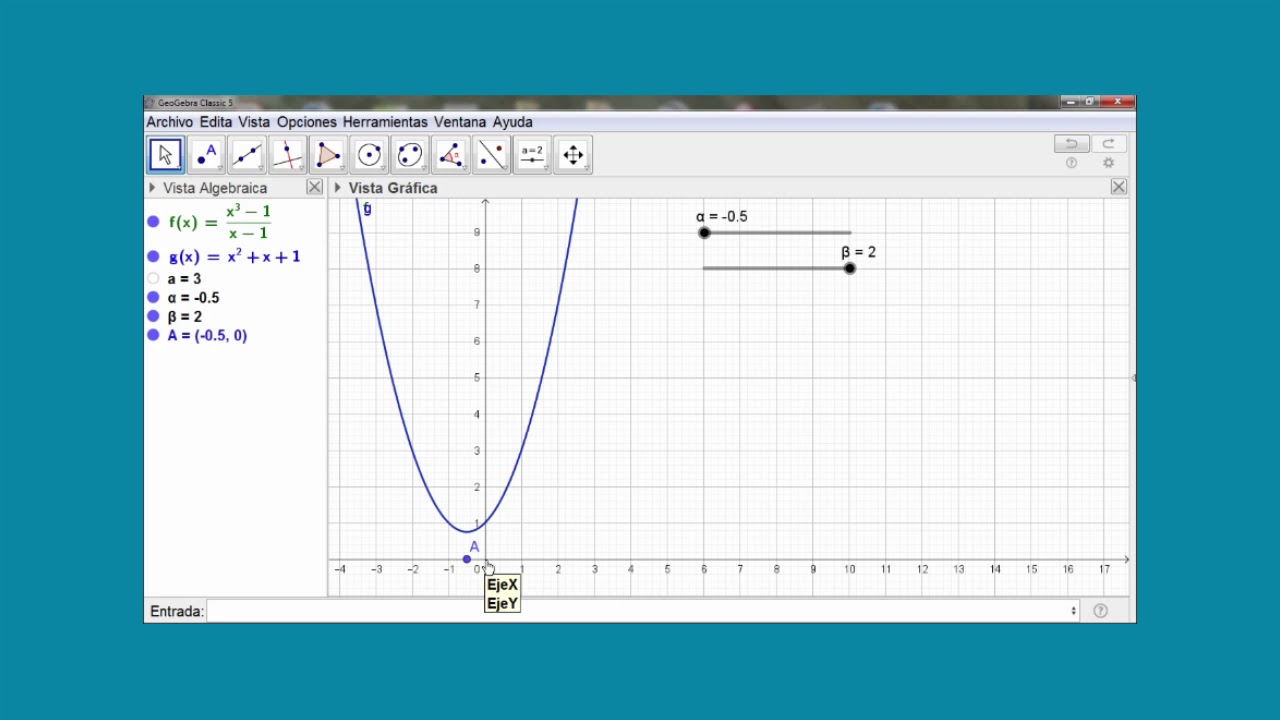Click the Vista Algebraica panel title
This screenshot has height=720, width=1280.
tap(215, 188)
